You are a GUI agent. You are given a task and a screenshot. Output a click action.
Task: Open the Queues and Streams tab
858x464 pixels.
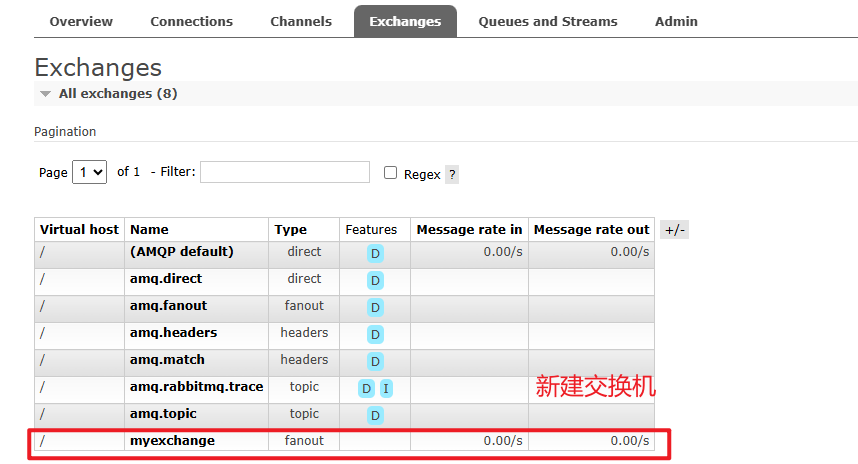548,21
